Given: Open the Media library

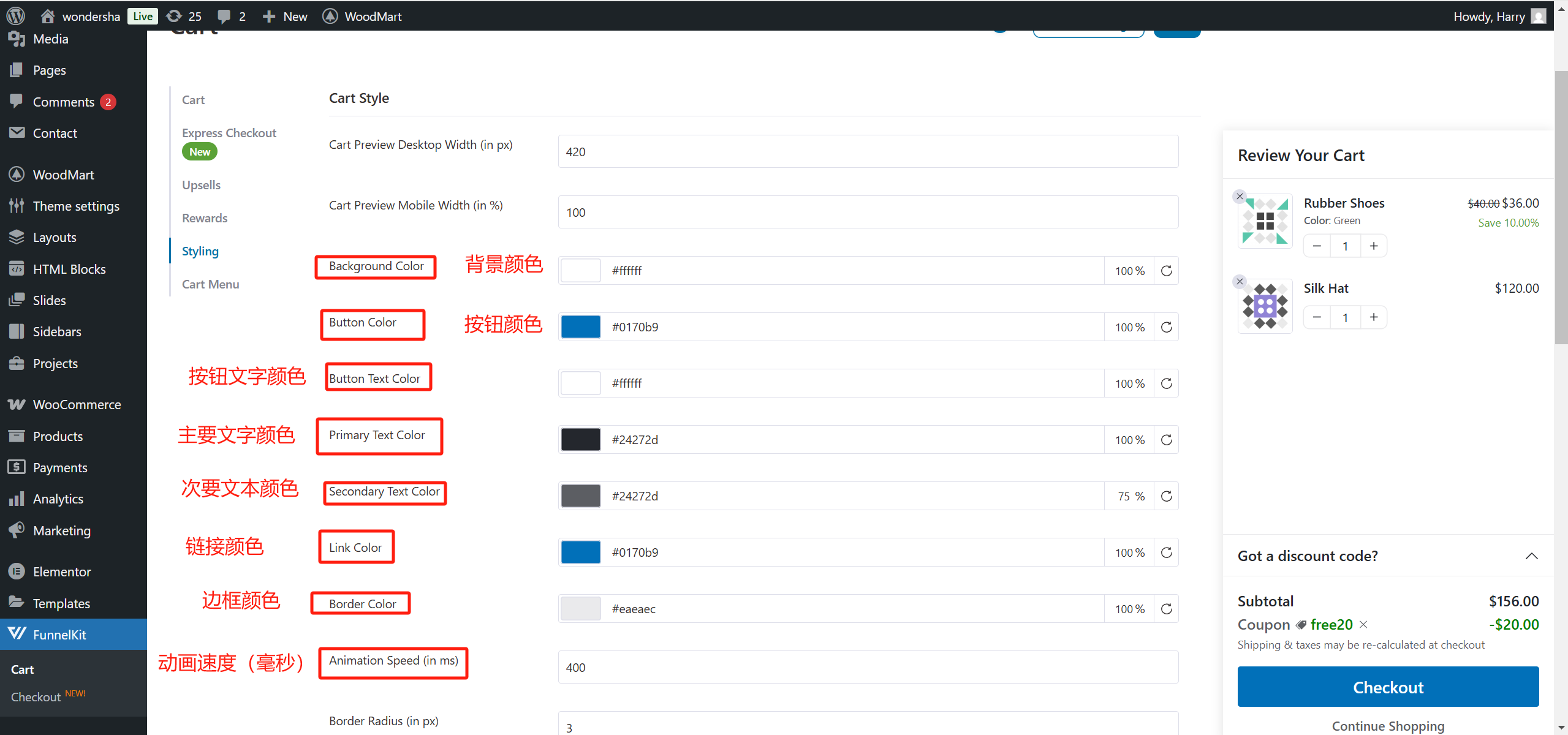Looking at the screenshot, I should [x=50, y=39].
